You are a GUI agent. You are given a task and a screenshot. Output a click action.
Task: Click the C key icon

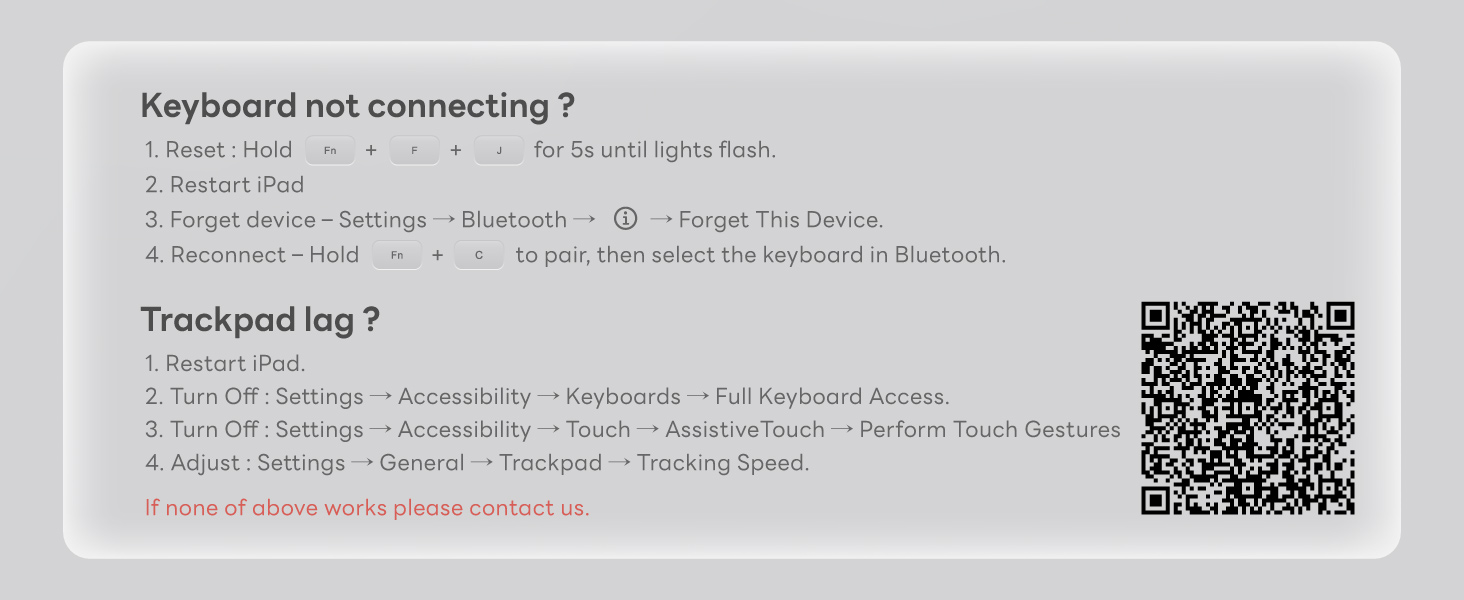pyautogui.click(x=479, y=255)
